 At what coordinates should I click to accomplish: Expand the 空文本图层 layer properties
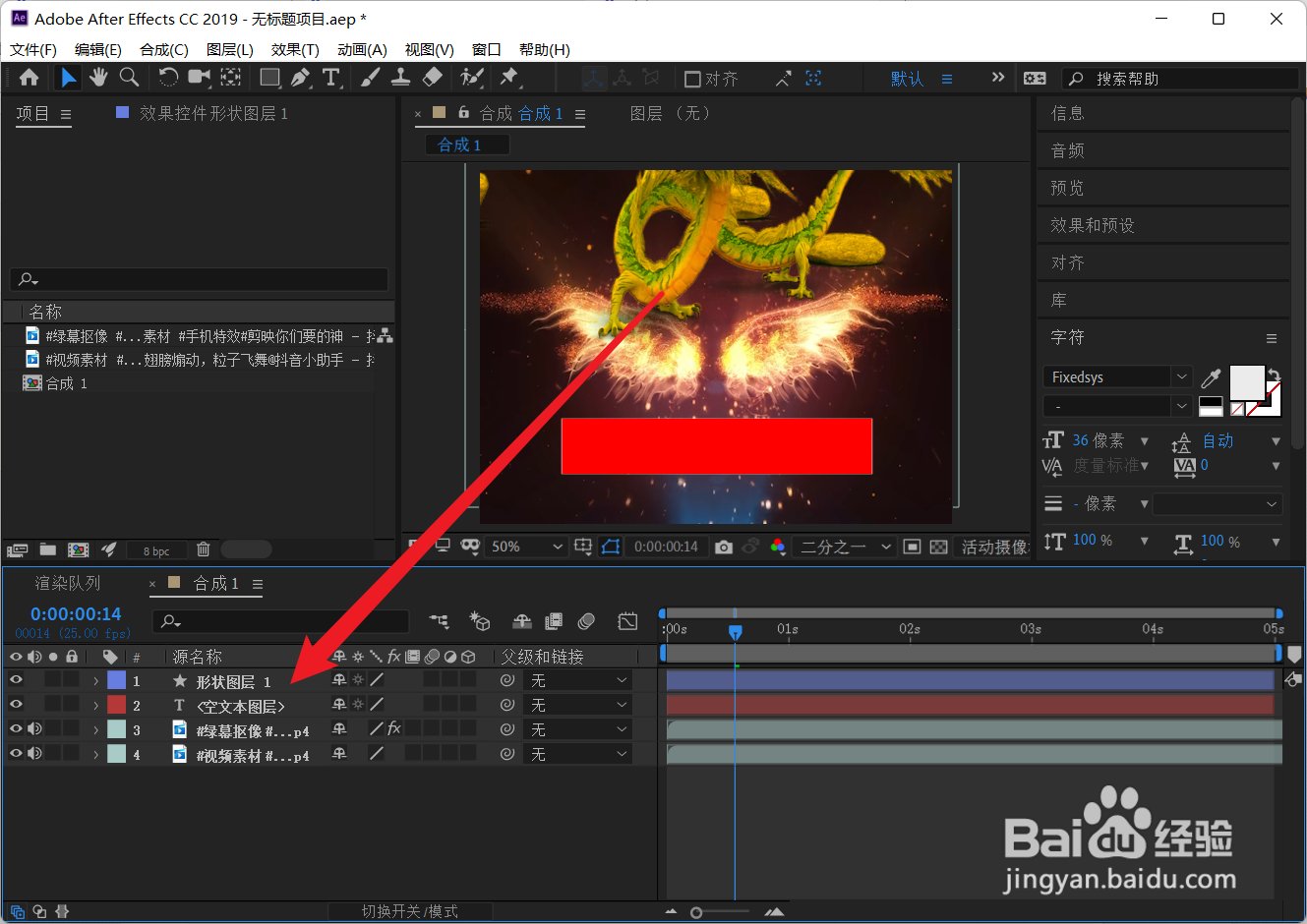[95, 705]
